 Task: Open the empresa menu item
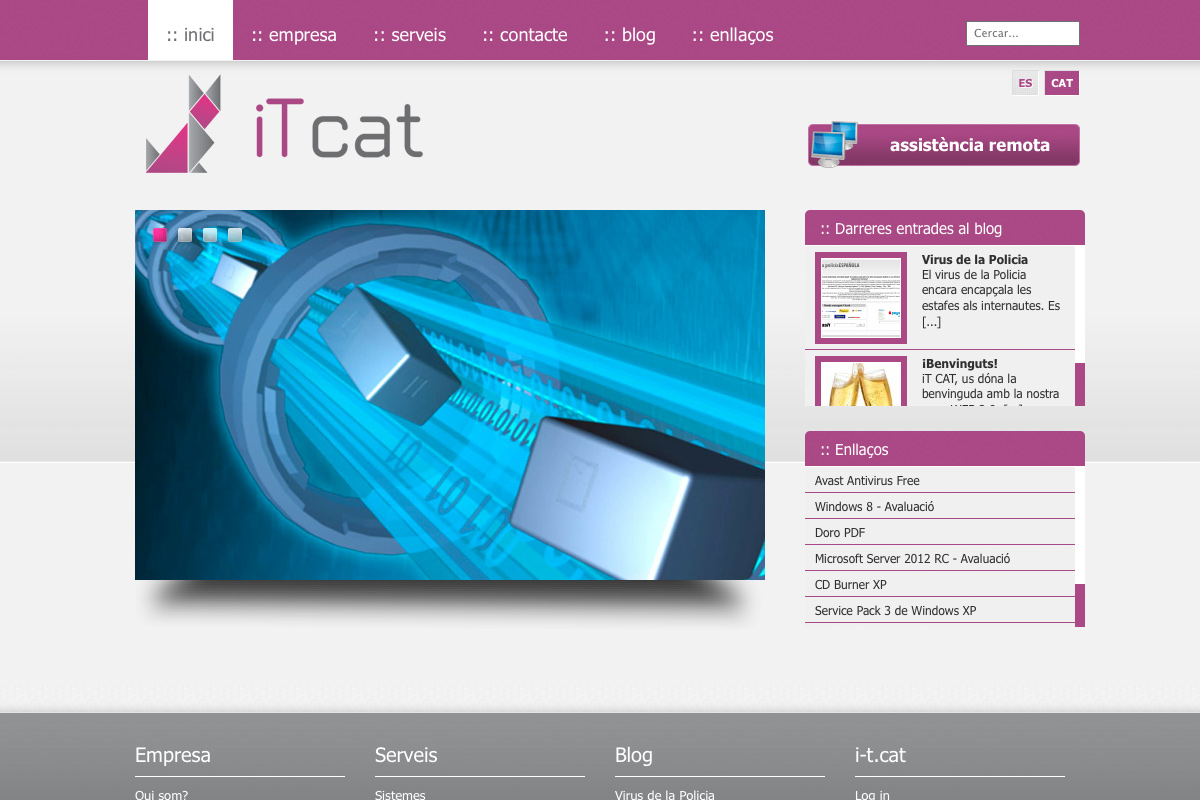(x=294, y=35)
